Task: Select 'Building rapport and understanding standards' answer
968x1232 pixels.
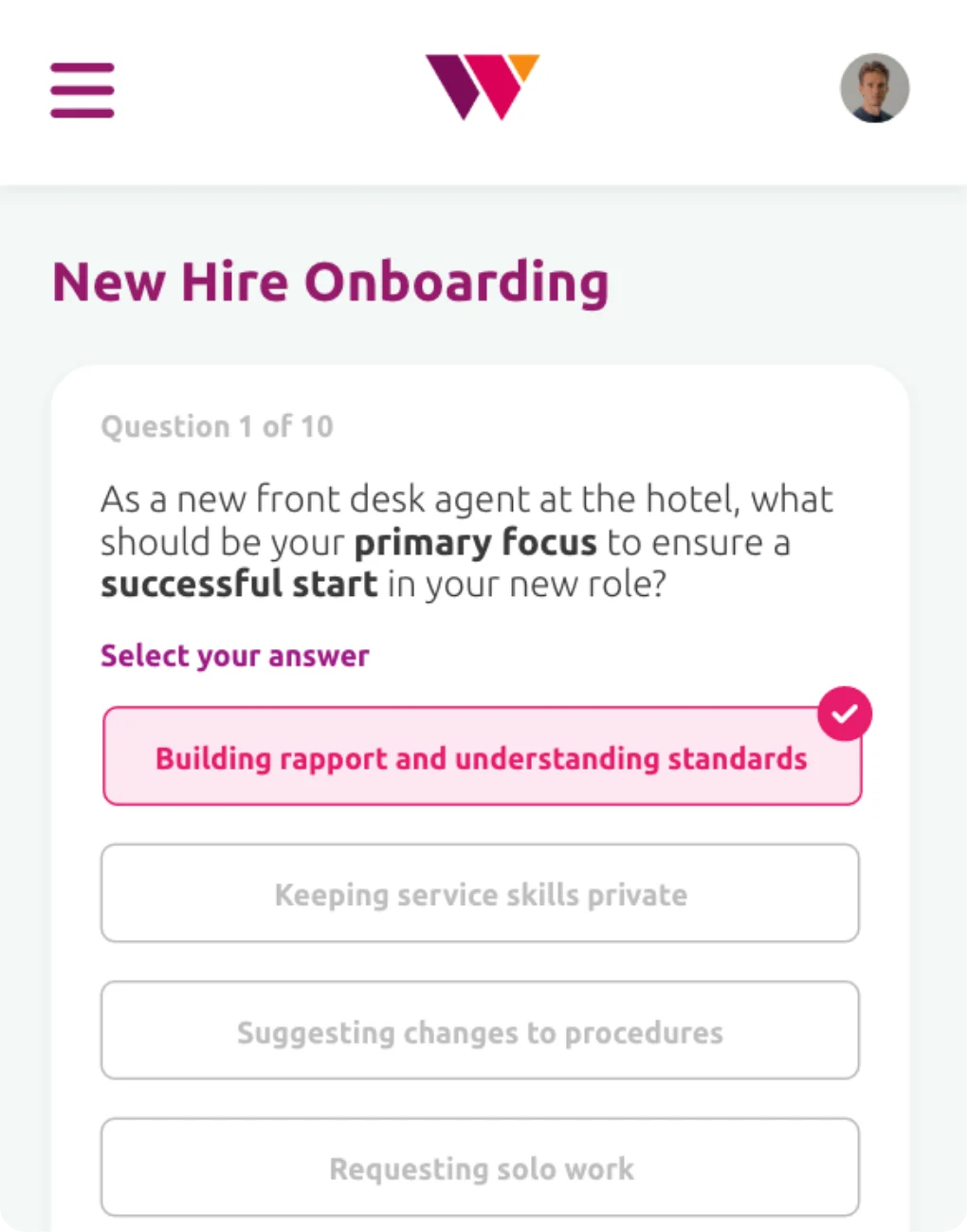Action: coord(482,756)
